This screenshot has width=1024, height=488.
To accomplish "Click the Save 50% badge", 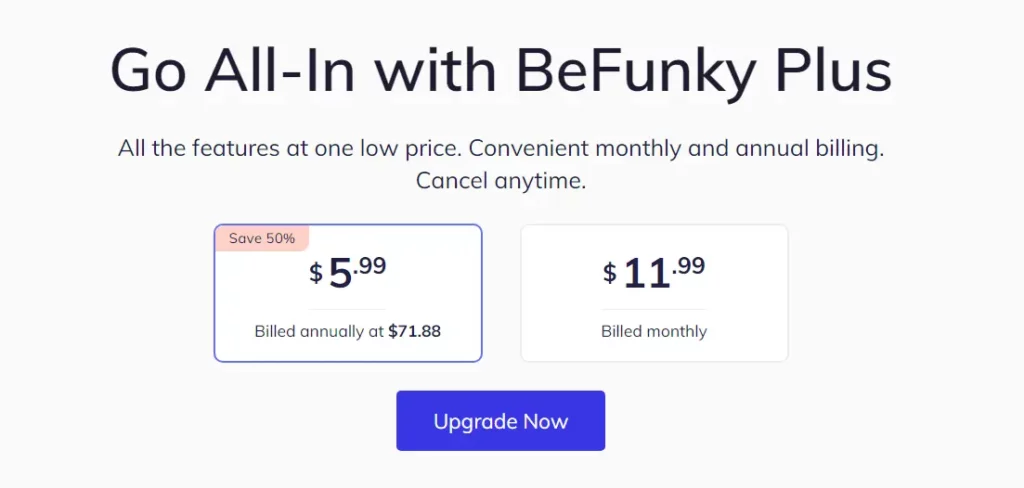I will (x=262, y=238).
